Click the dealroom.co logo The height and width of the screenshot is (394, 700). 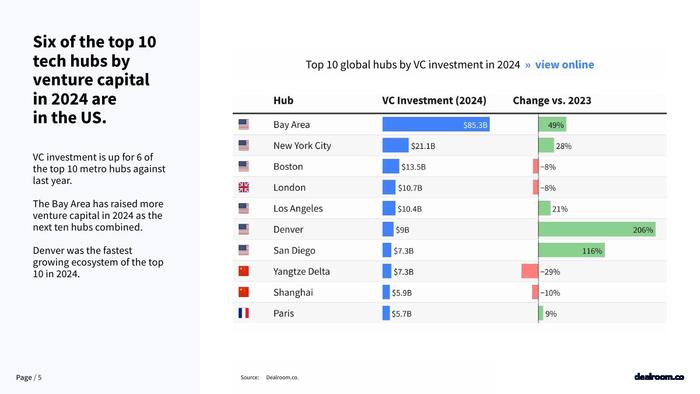(x=659, y=377)
